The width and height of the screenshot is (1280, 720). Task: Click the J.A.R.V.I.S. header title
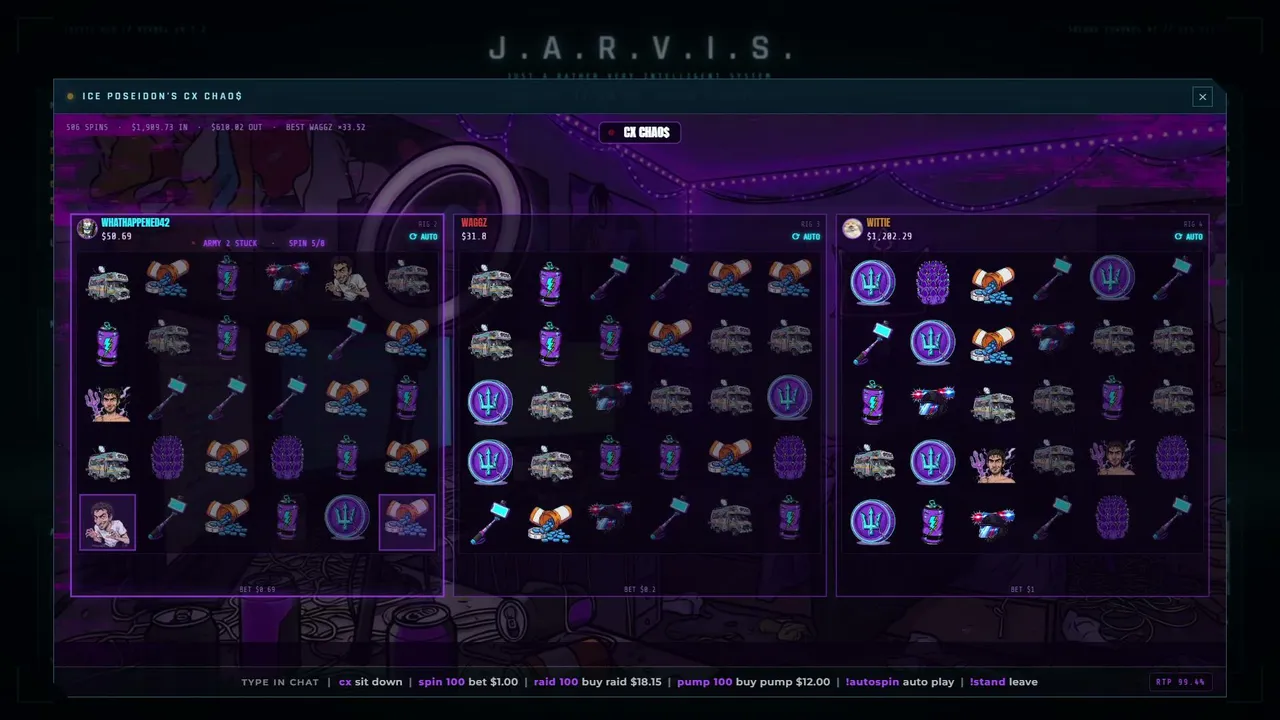pyautogui.click(x=640, y=48)
